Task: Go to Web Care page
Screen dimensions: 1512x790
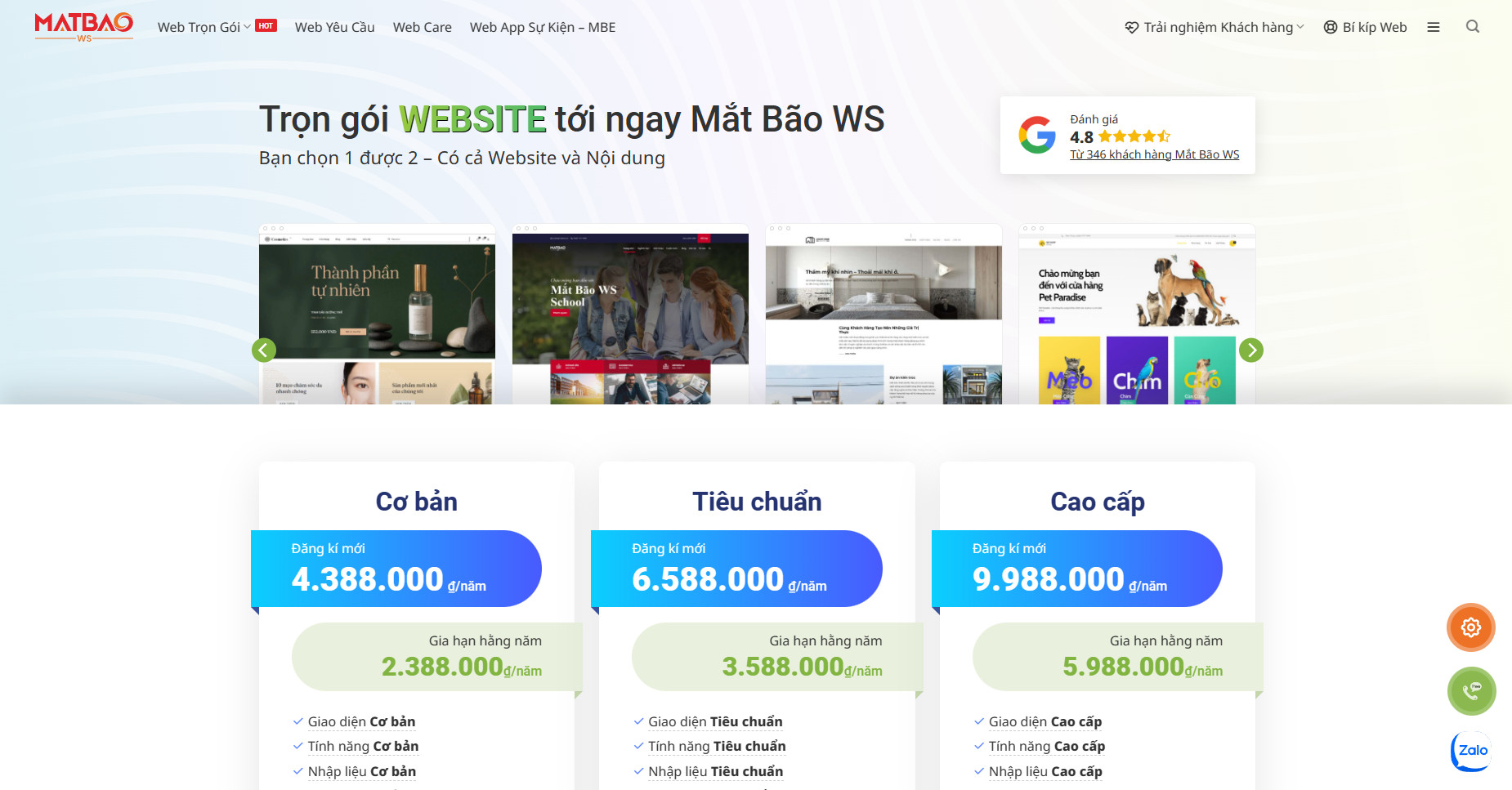Action: click(x=422, y=27)
